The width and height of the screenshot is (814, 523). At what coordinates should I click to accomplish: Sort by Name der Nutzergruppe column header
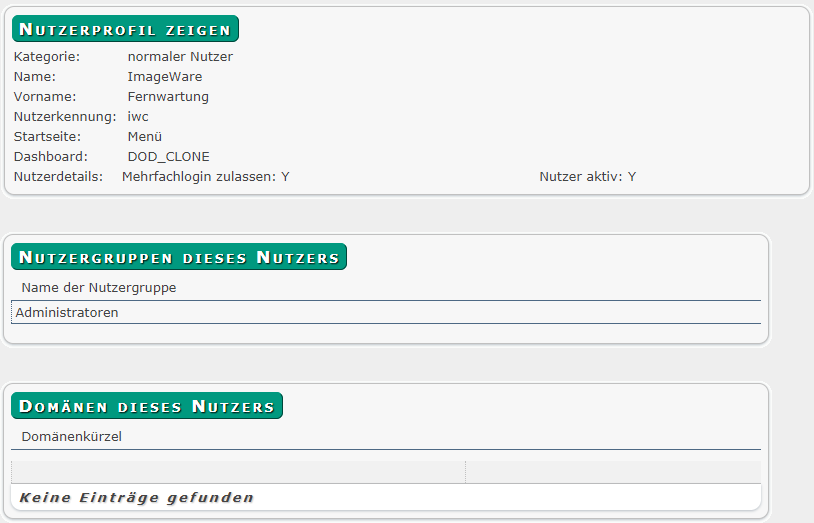coord(99,288)
